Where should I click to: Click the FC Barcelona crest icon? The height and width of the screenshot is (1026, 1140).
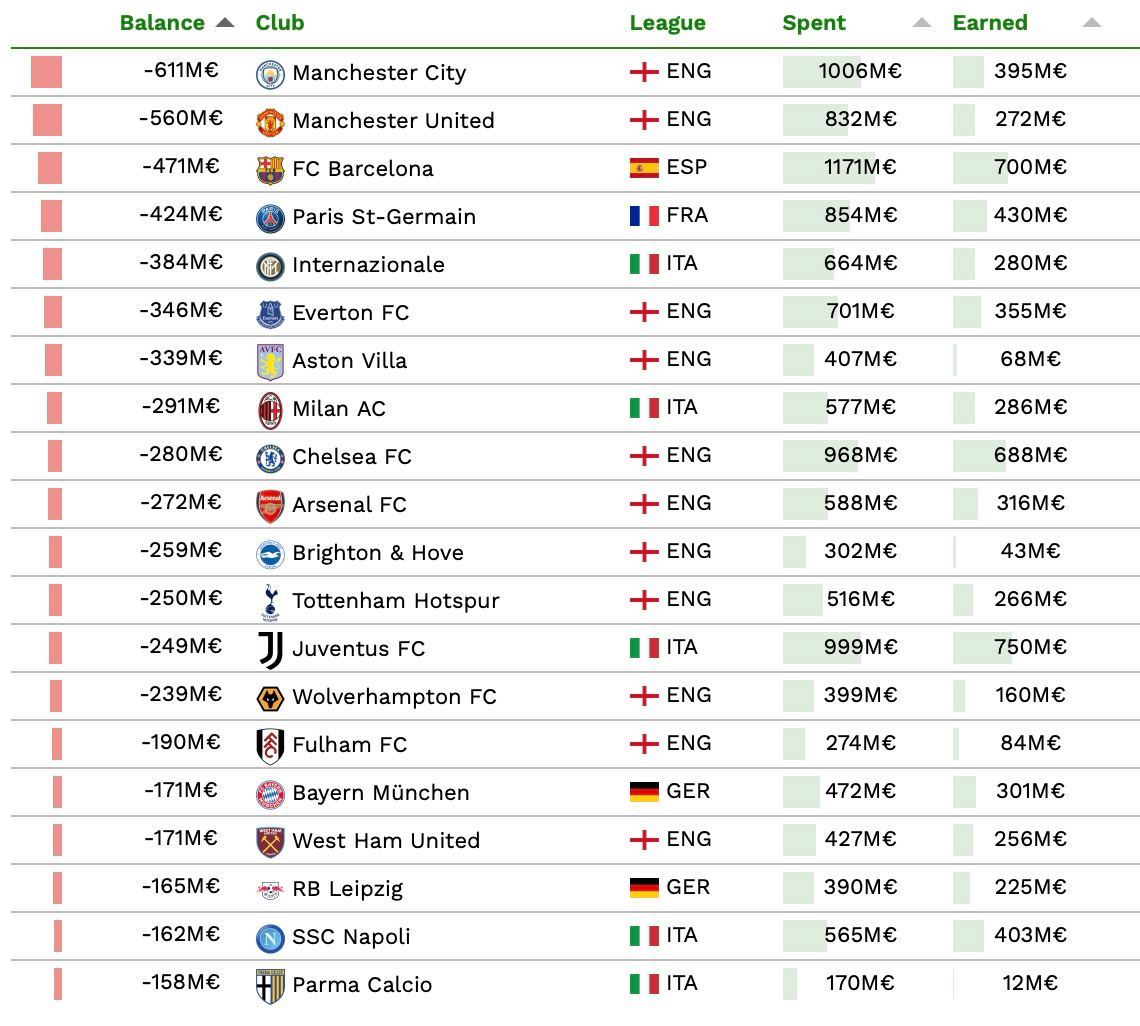pos(270,170)
